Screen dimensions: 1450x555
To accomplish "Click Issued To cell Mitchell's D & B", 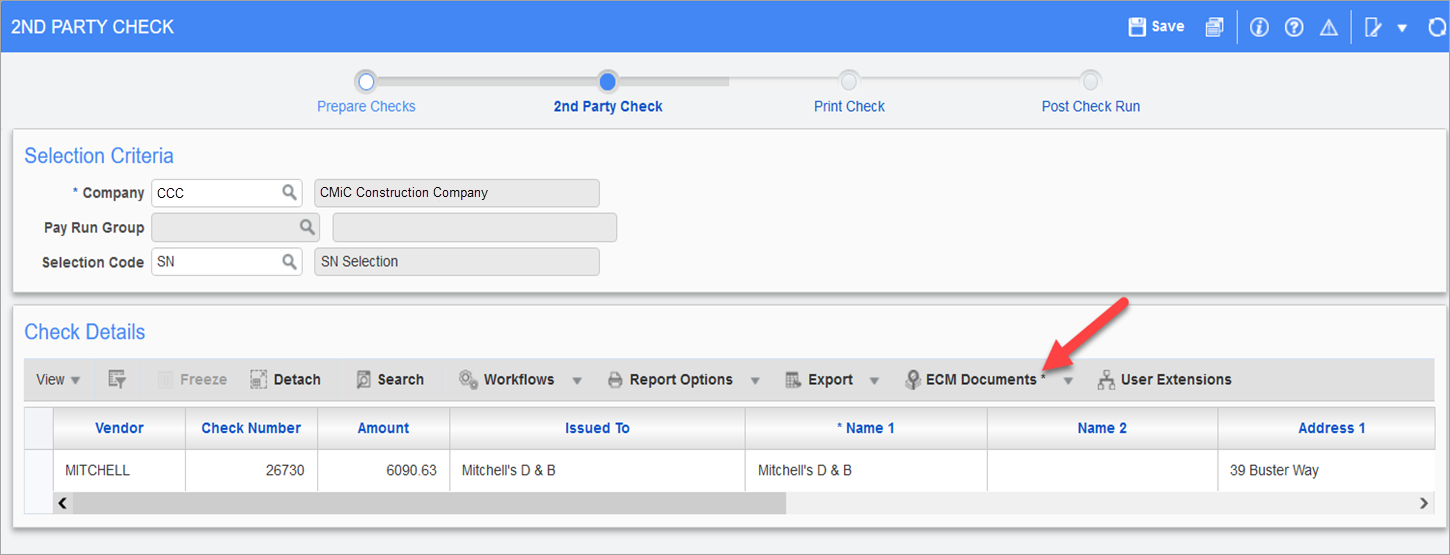I will coord(597,470).
